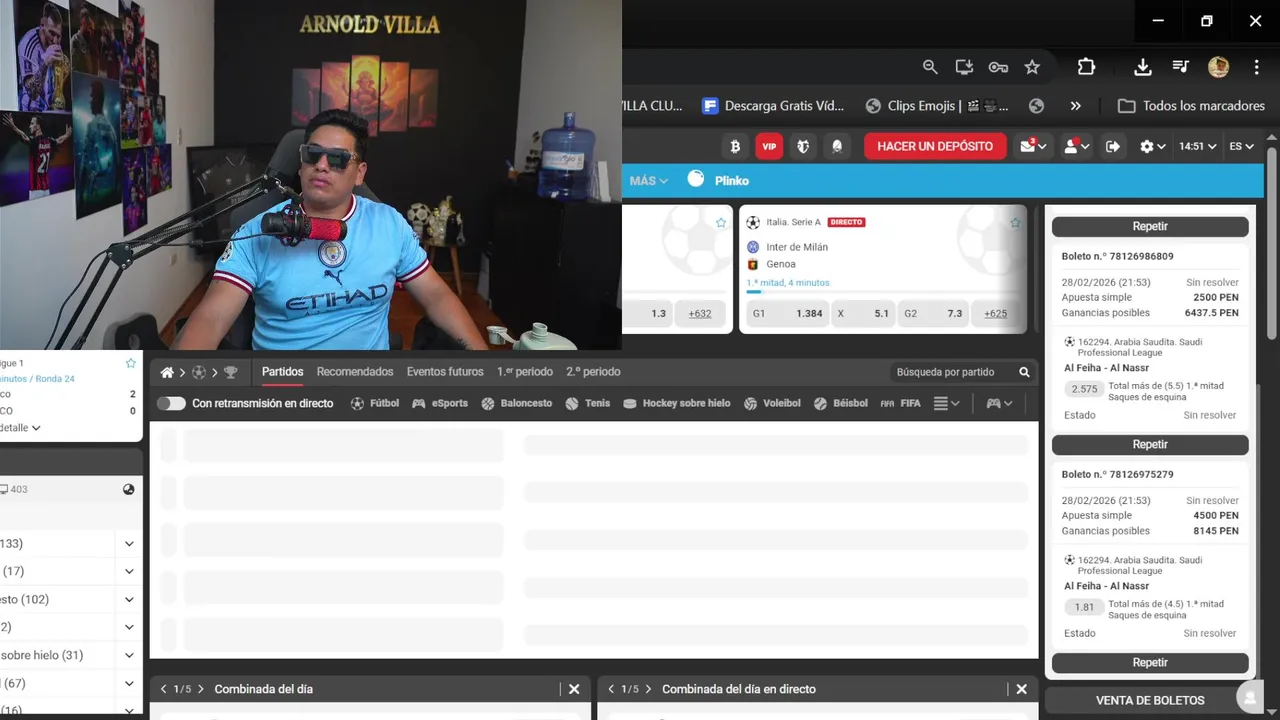Click the helmet icon beside the bull

[837, 146]
